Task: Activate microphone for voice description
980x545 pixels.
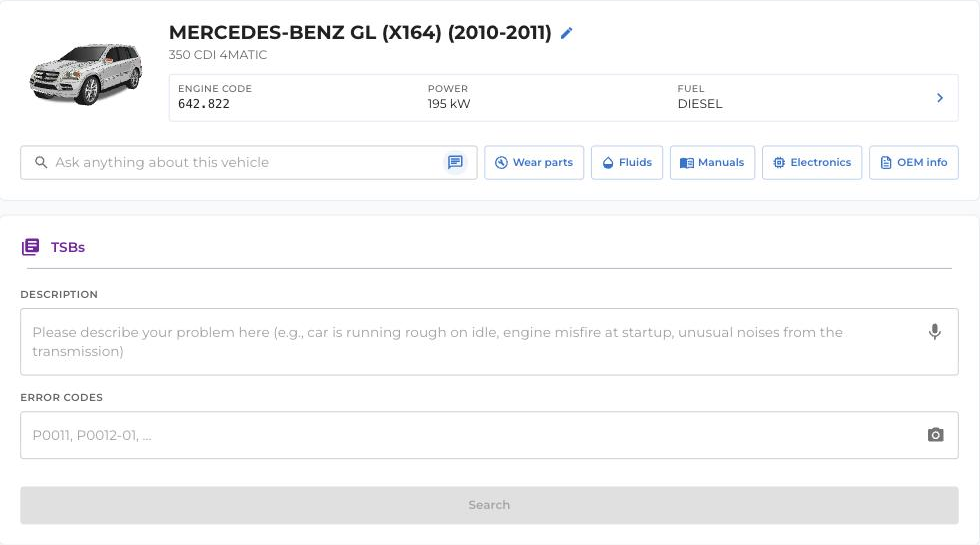Action: click(934, 331)
